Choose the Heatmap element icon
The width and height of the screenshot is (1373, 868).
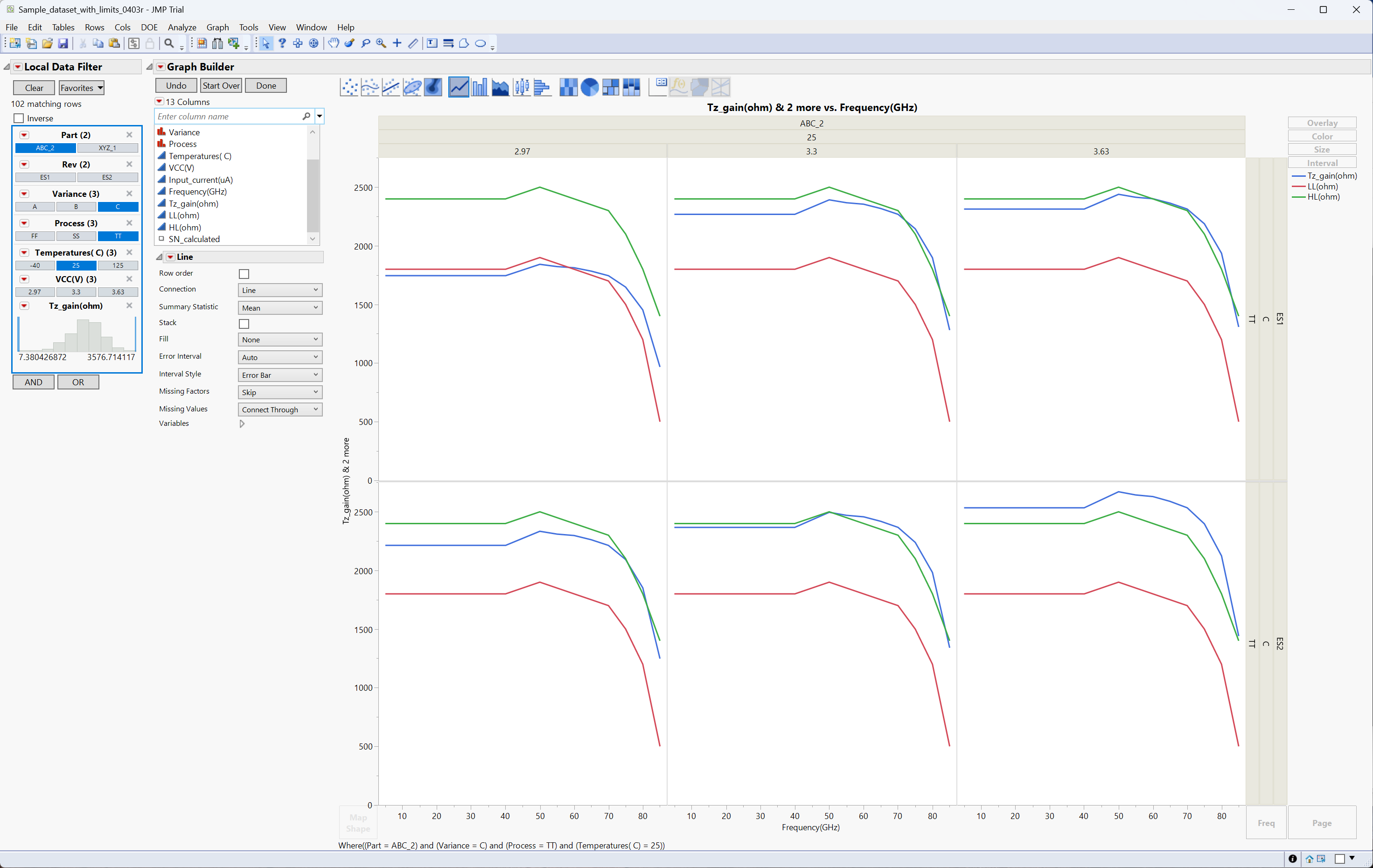[x=569, y=87]
